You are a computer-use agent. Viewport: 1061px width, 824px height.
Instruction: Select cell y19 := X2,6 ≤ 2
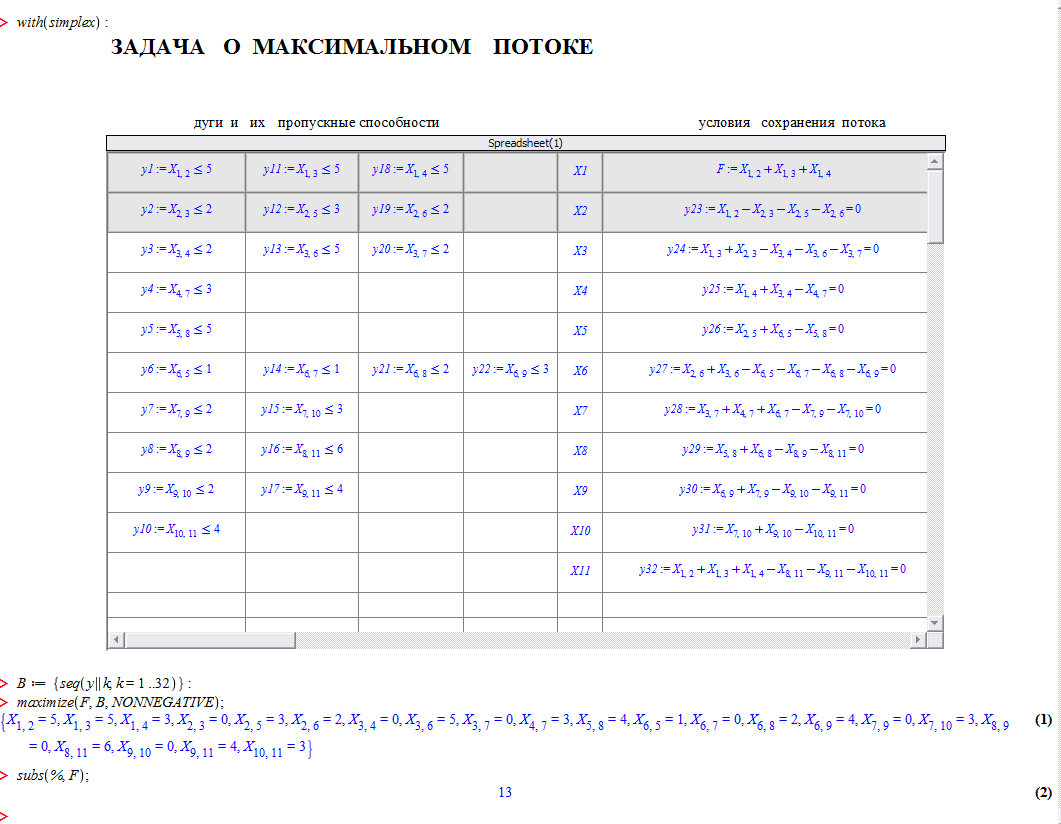pos(411,212)
